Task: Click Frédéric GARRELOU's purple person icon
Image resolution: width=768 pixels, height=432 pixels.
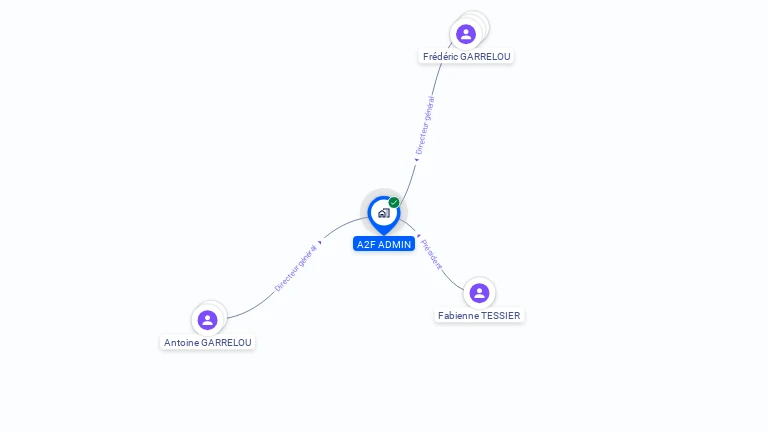Action: (x=466, y=34)
